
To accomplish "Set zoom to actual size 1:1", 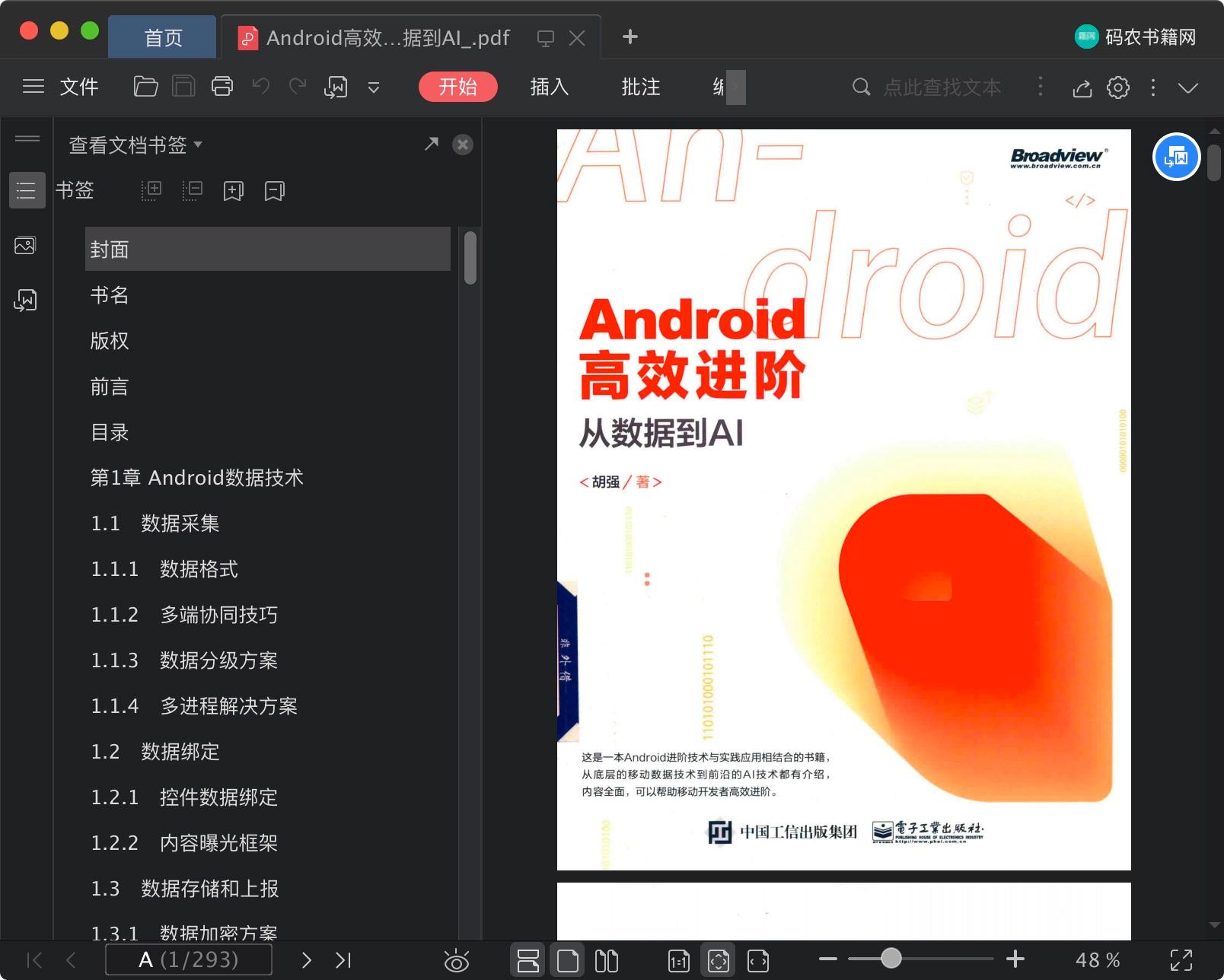I will coord(678,961).
